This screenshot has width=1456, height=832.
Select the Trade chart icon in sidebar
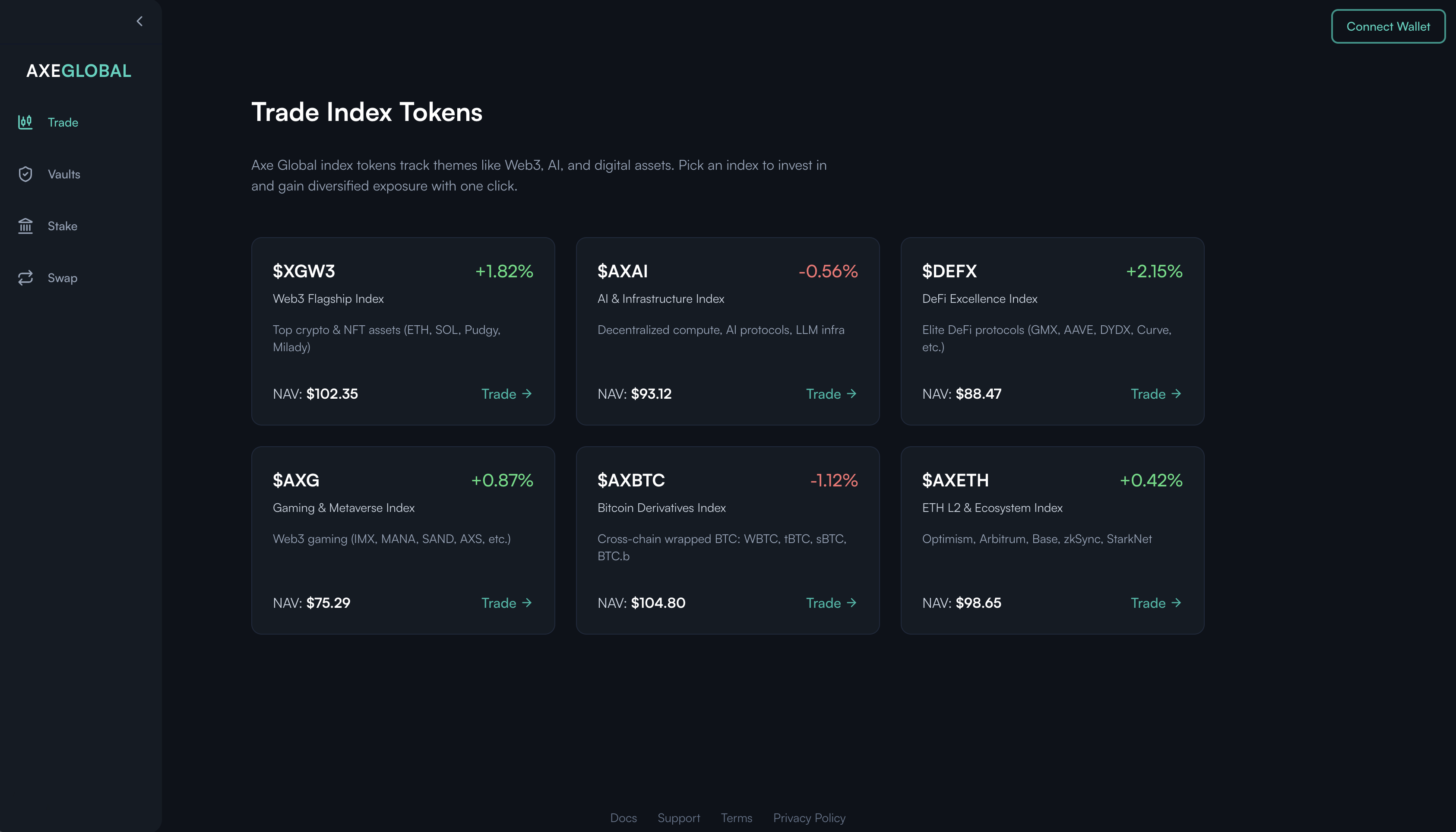coord(25,122)
